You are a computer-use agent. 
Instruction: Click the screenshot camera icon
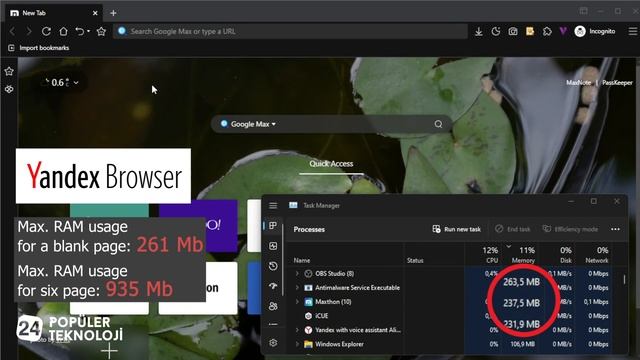[x=513, y=31]
